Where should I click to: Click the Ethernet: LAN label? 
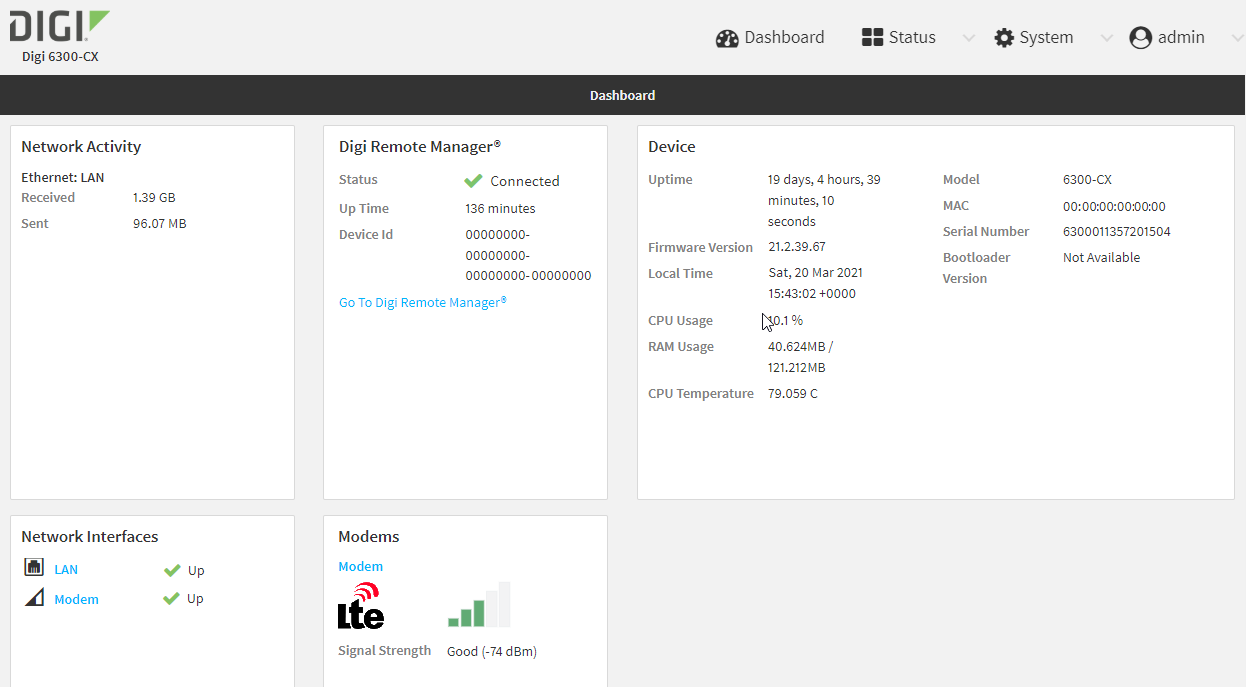click(x=63, y=178)
